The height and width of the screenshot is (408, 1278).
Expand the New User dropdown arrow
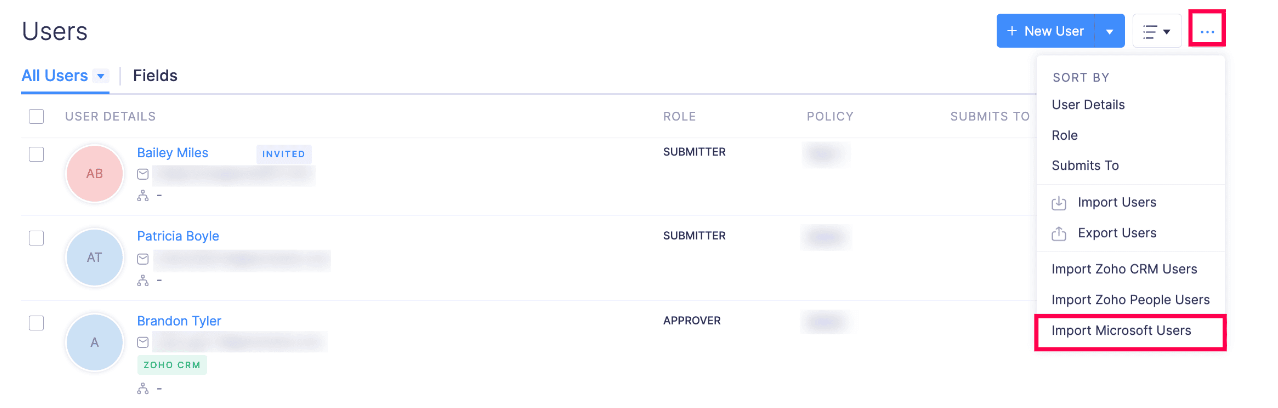[x=1110, y=31]
